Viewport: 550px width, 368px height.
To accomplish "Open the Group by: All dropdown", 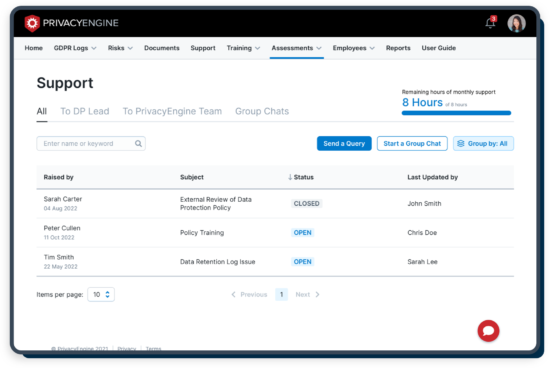I will click(483, 143).
